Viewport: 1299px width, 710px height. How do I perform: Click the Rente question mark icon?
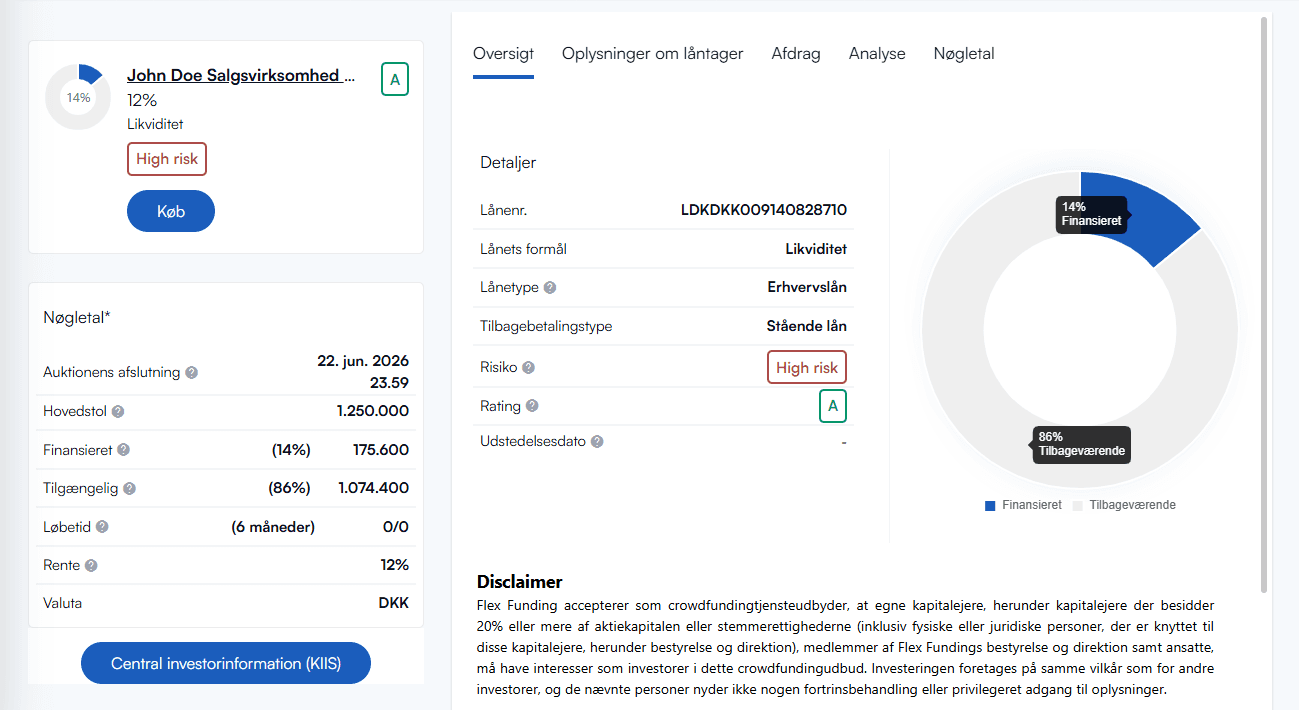[91, 565]
